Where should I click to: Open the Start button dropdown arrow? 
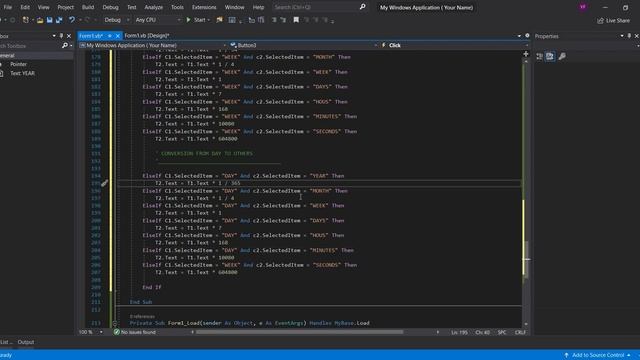[209, 20]
